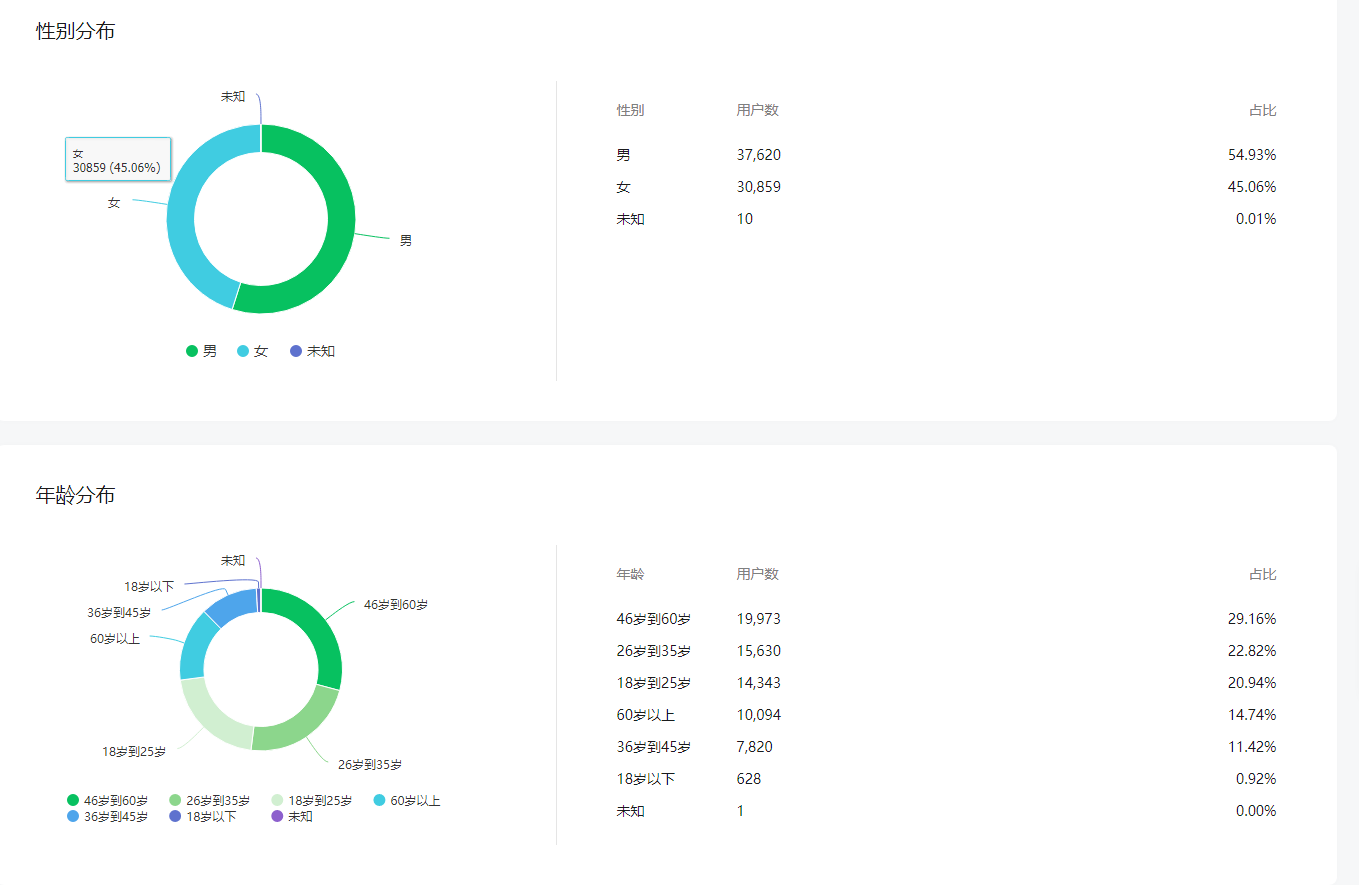Toggle 男 legend in gender chart
1359x885 pixels.
pos(201,351)
